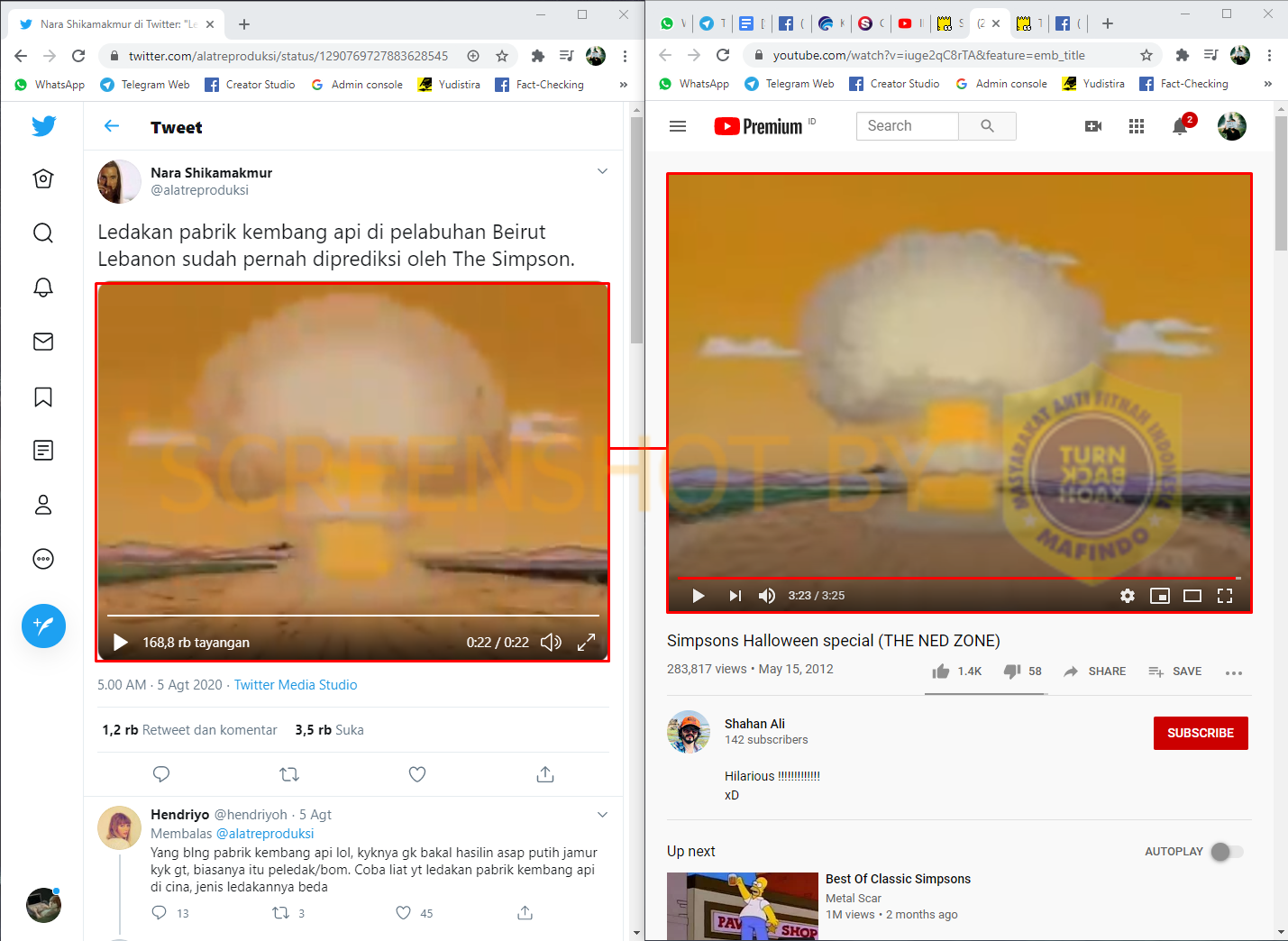Open YouTube player settings gear
Viewport: 1288px width, 941px height.
[x=1128, y=596]
